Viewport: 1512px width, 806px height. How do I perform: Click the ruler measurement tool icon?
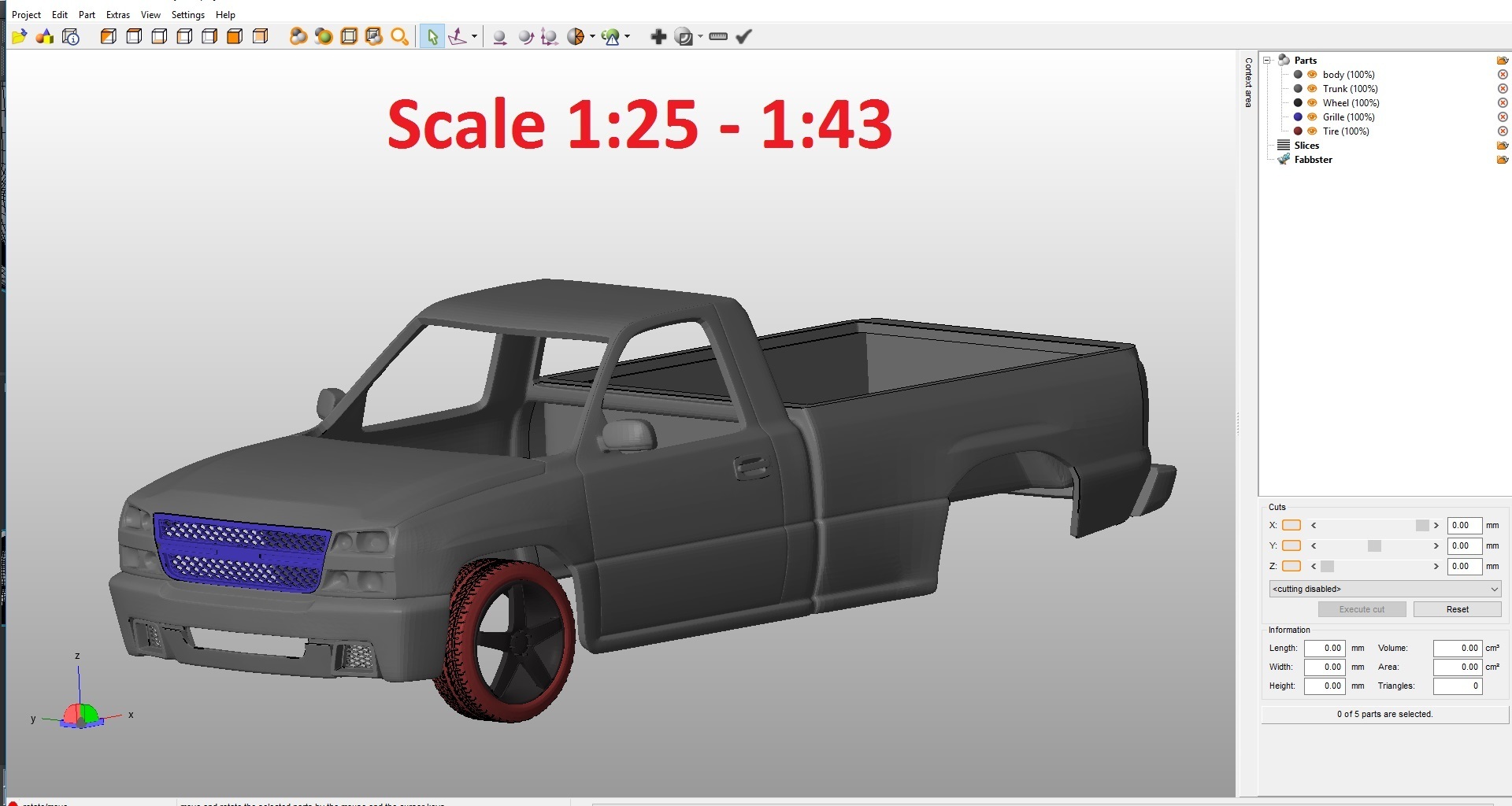tap(718, 36)
